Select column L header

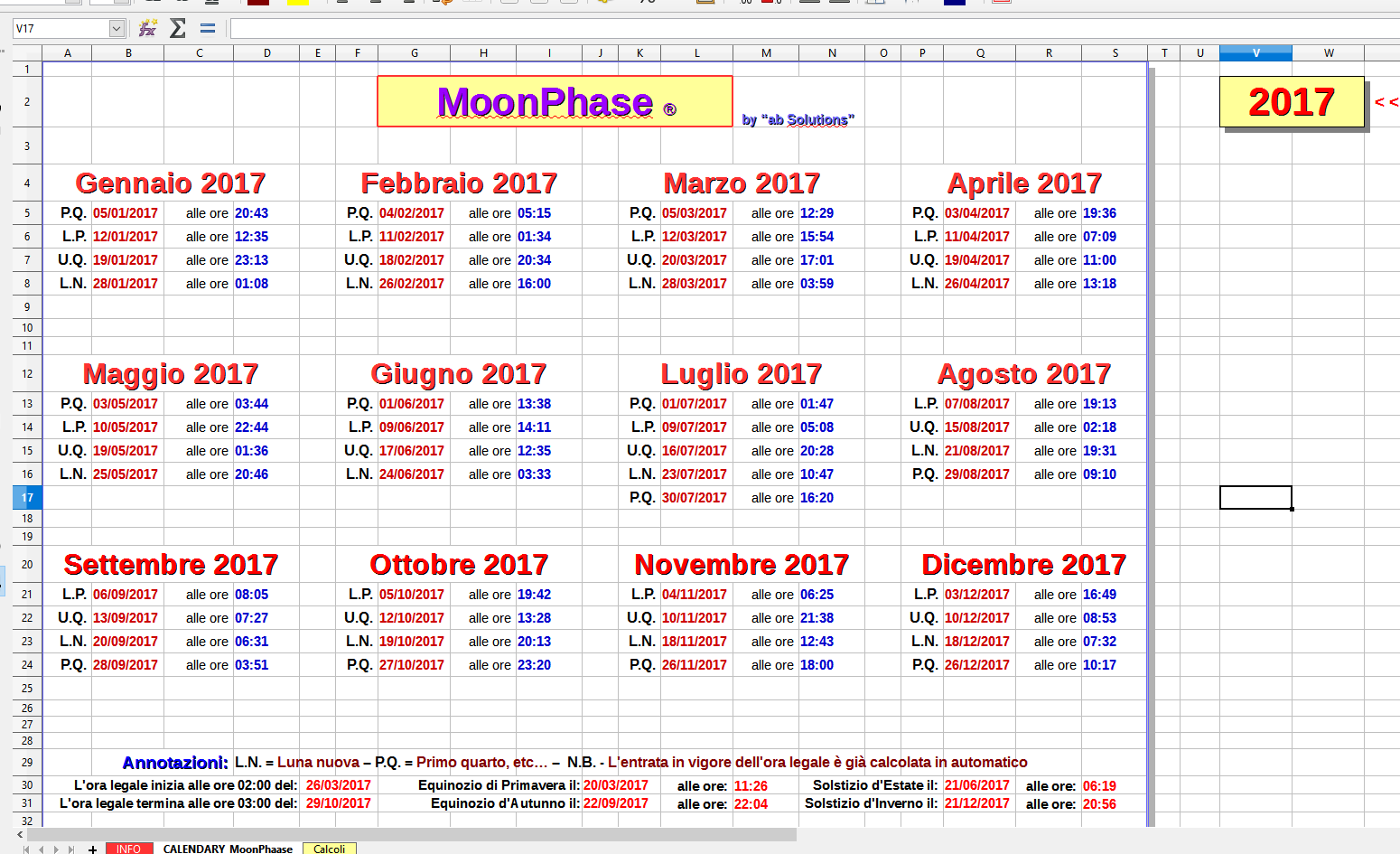[697, 53]
